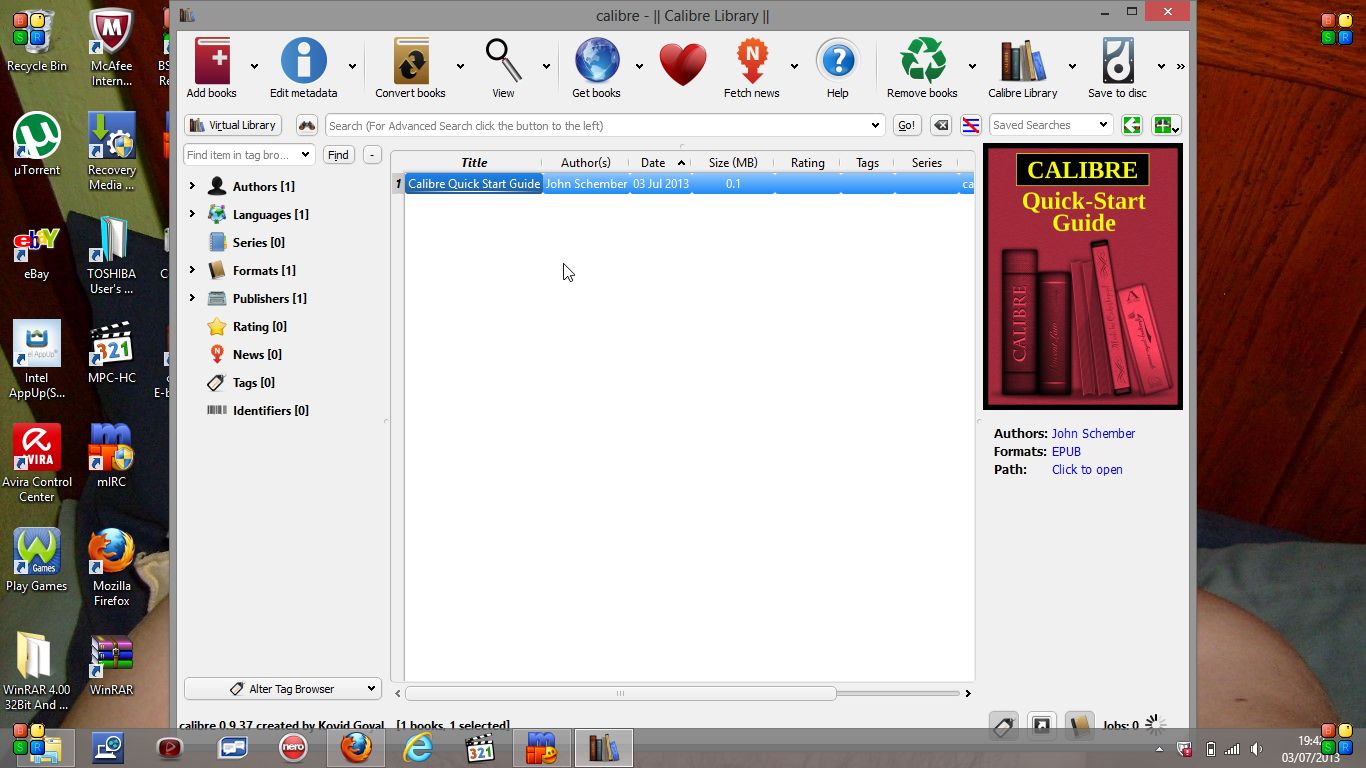Open the Get books store search
The image size is (1366, 768).
(x=597, y=61)
